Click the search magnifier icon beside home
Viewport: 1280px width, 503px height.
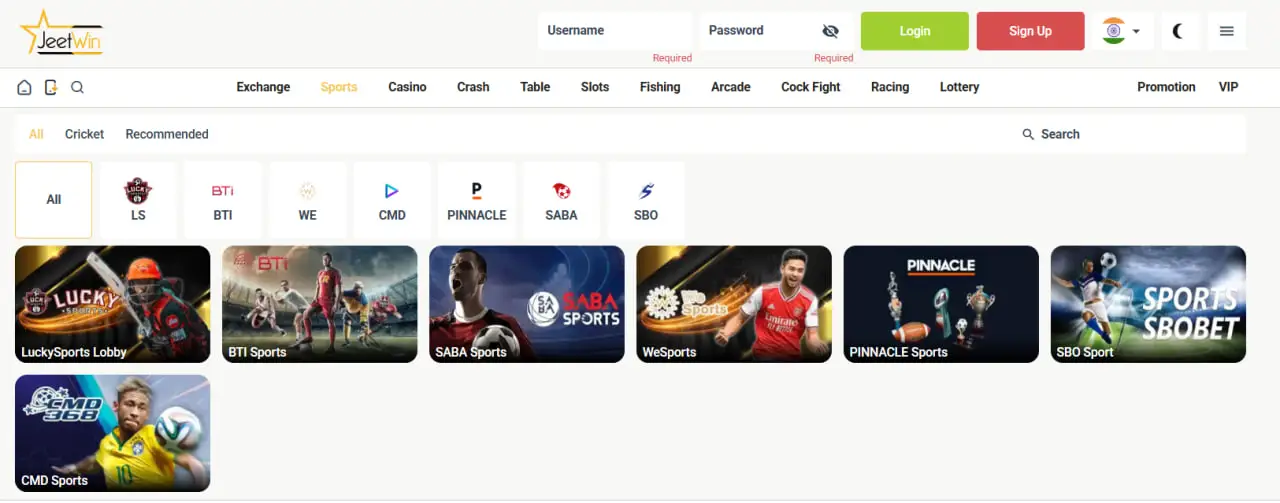[77, 87]
